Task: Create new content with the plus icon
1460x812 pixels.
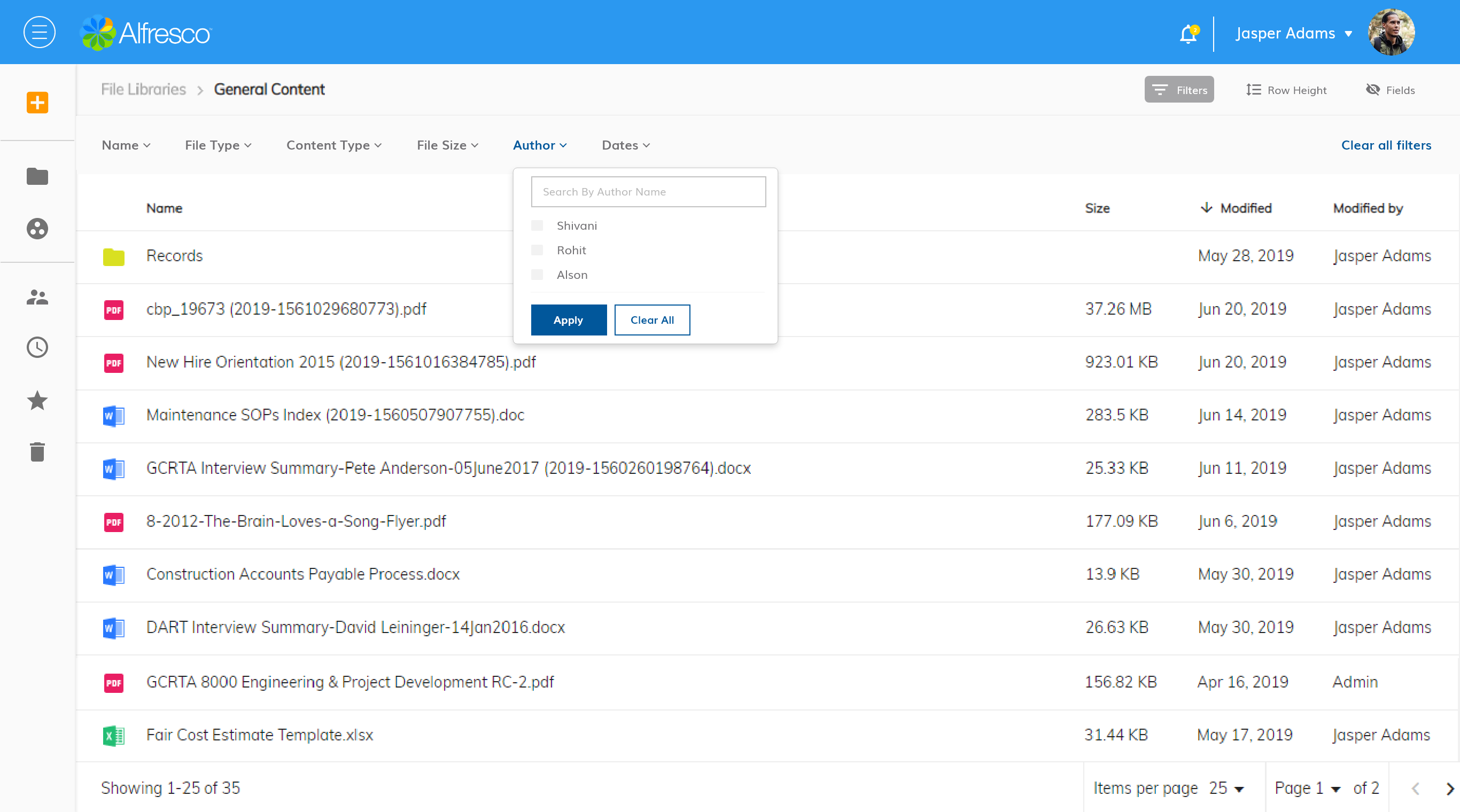Action: coord(37,103)
